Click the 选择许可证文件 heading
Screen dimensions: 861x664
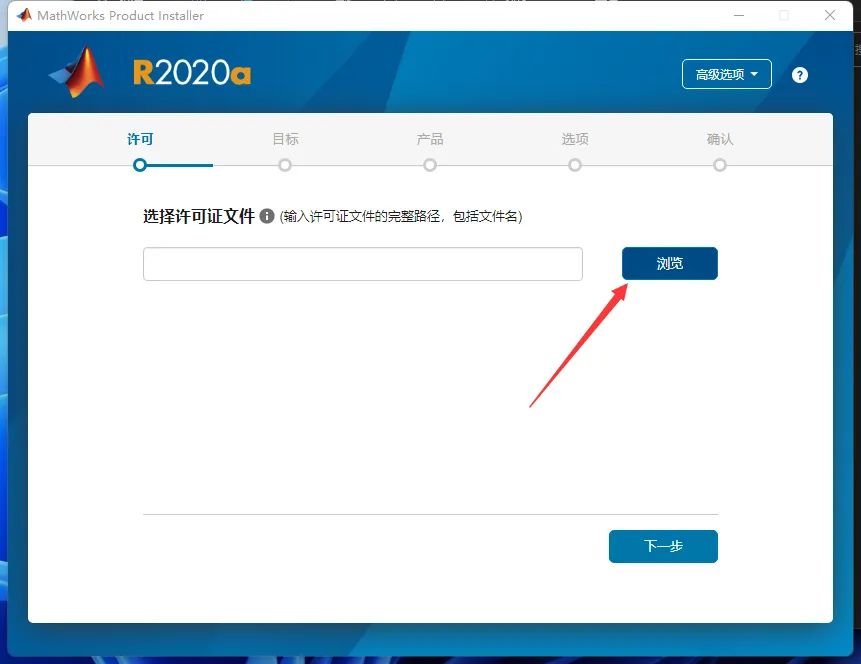tap(199, 216)
